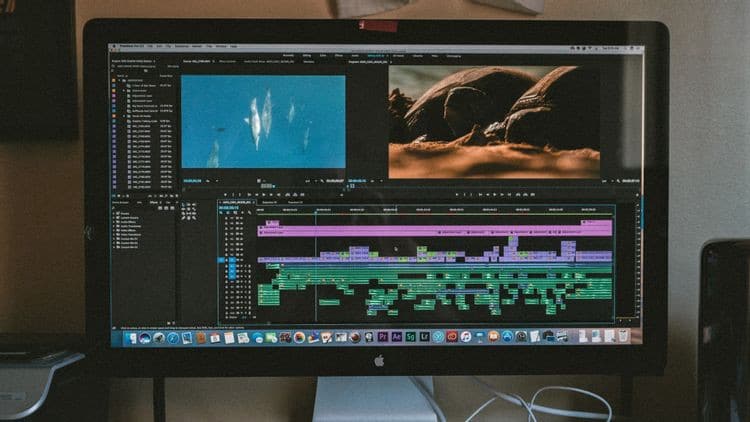Expand the Audio Effects folder in Effects

pos(115,222)
